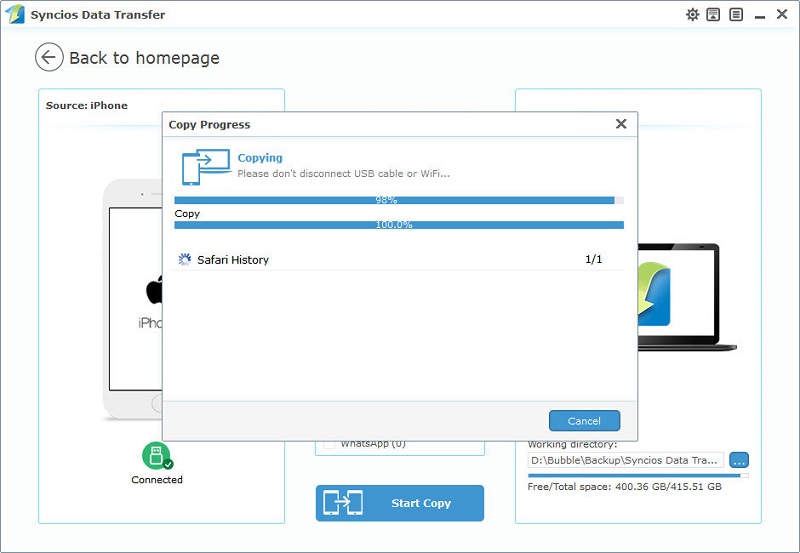Click the Safari History loading spinner icon
Image resolution: width=800 pixels, height=553 pixels.
(184, 260)
